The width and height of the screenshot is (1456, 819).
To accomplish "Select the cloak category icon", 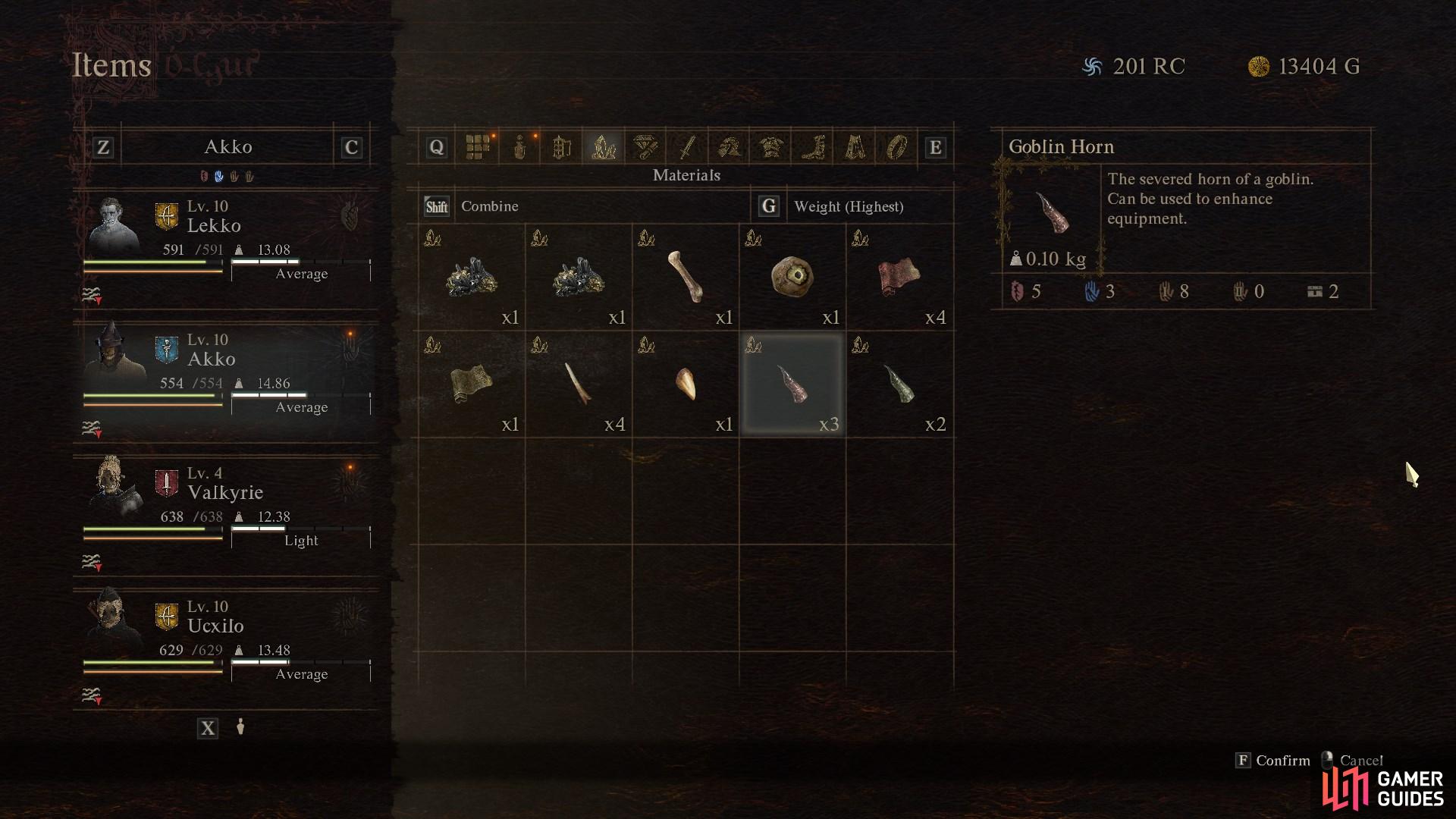I will [855, 147].
